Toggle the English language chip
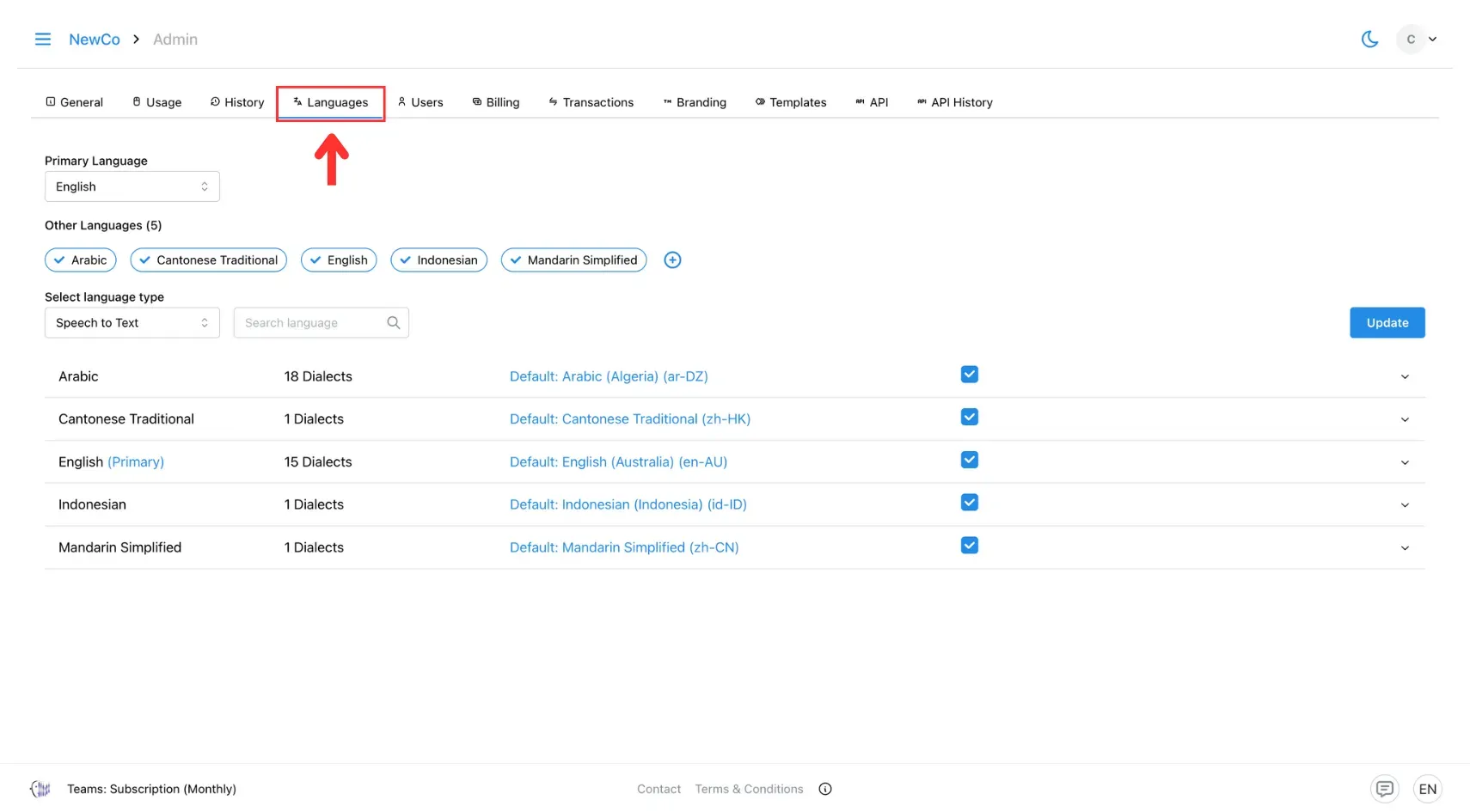 click(x=339, y=260)
